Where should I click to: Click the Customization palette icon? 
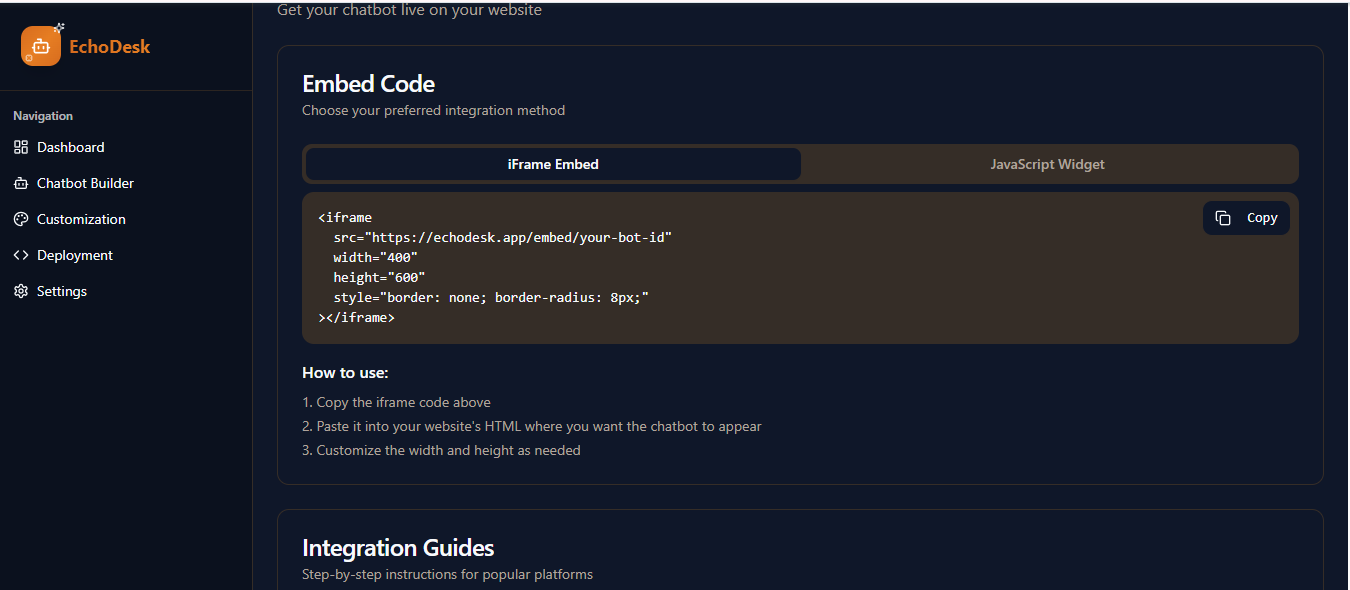(x=21, y=219)
